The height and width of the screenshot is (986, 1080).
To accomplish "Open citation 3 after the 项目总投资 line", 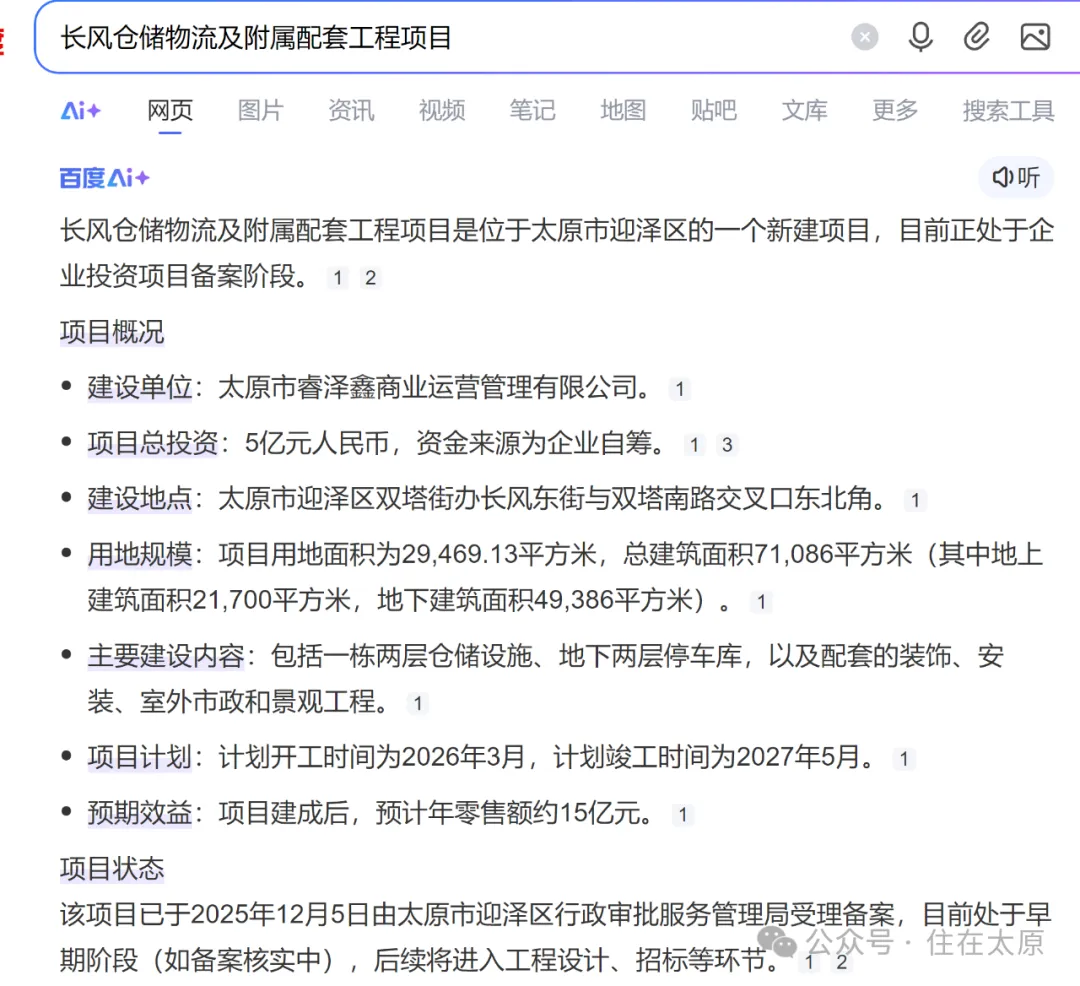I will tap(727, 445).
